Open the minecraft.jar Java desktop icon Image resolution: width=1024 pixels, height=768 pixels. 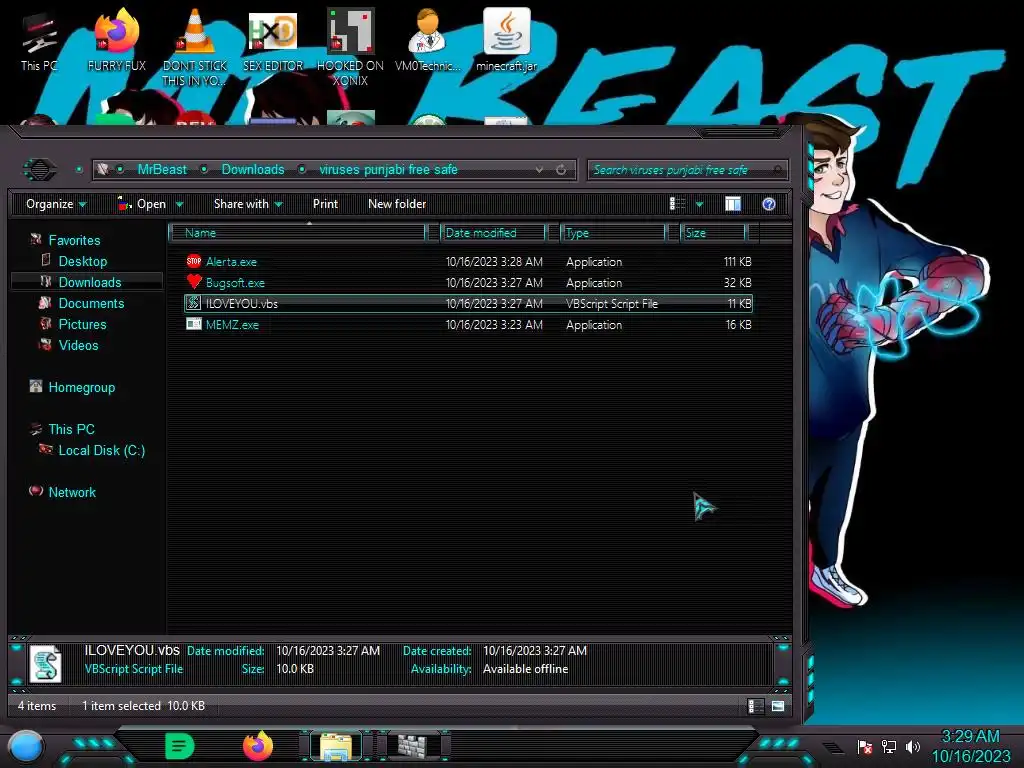point(506,42)
